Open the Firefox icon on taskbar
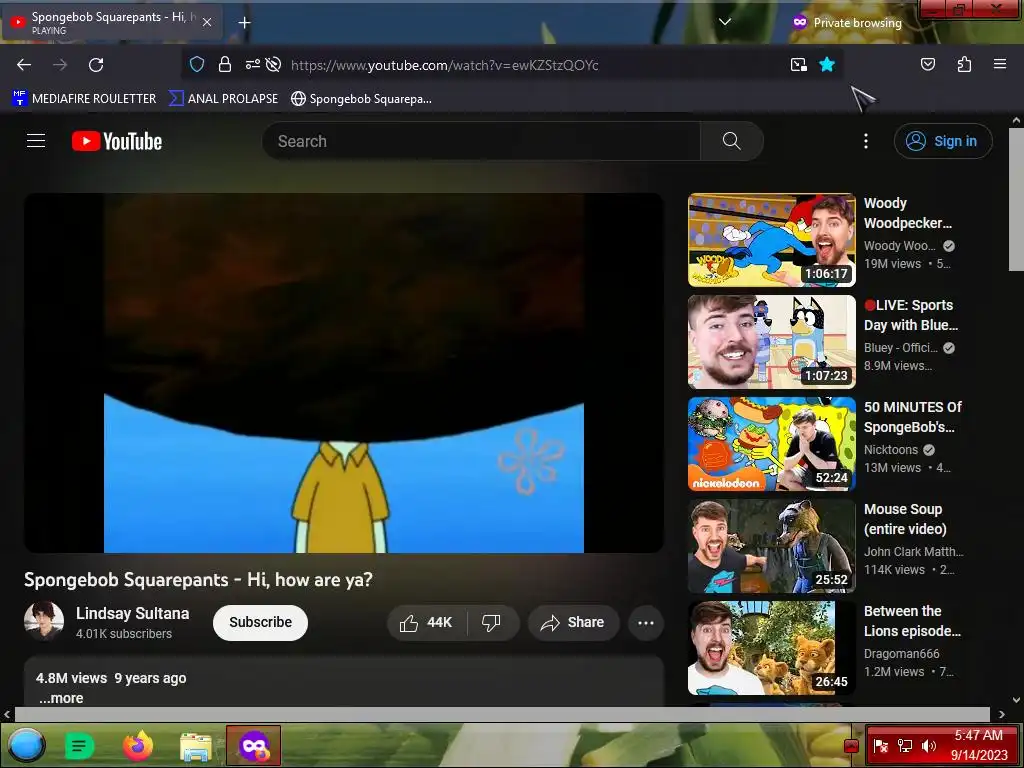 click(138, 745)
